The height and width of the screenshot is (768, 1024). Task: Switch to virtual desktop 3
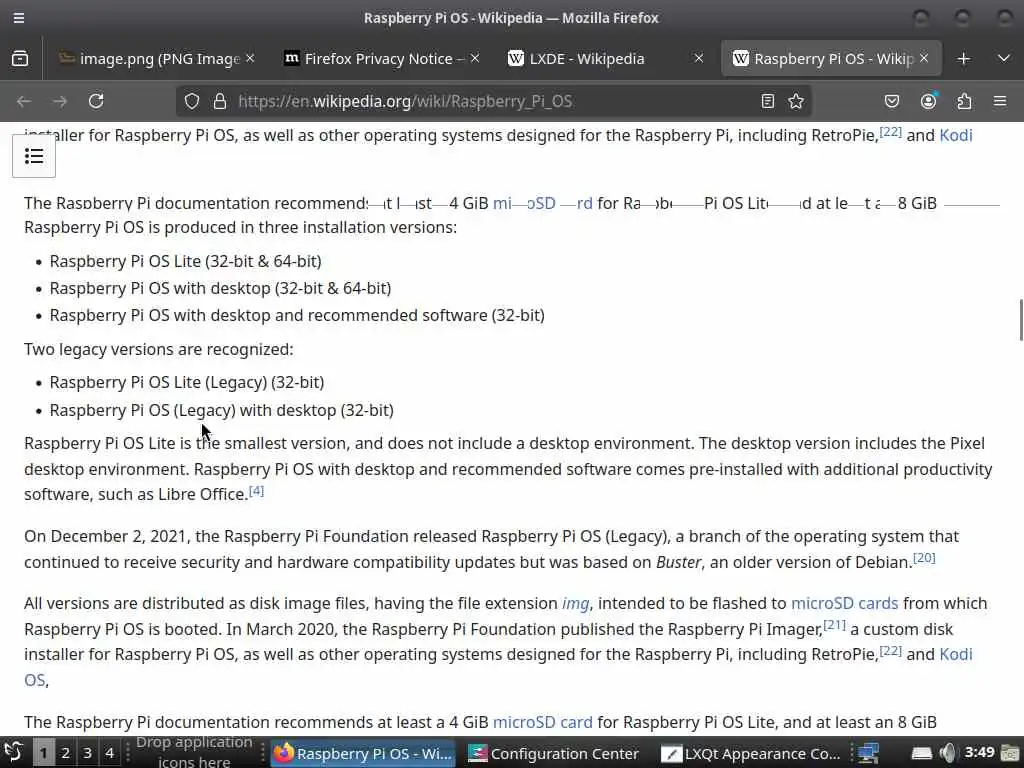87,753
